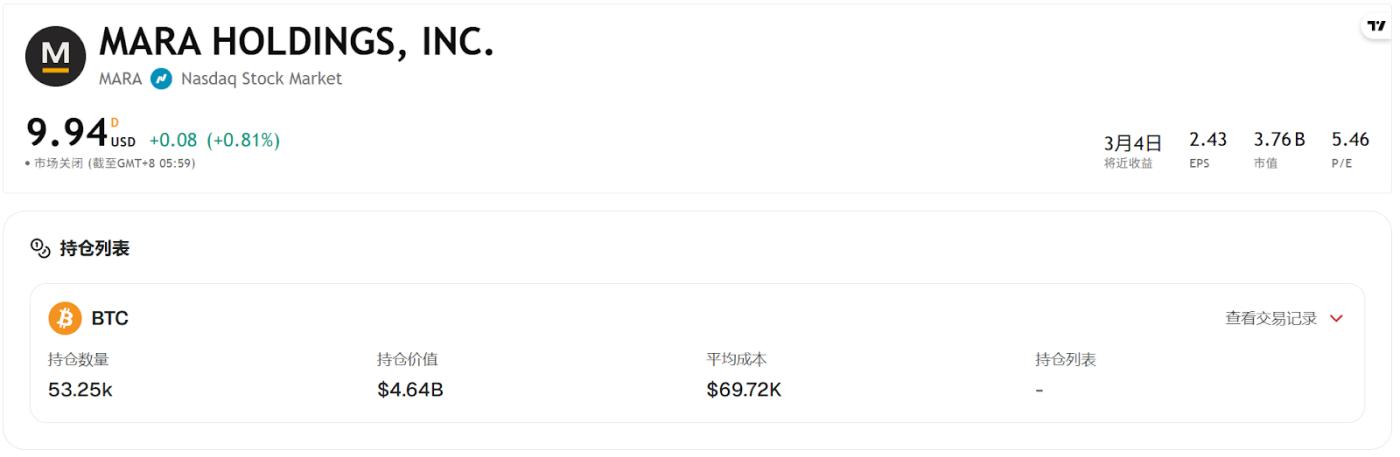Select the MARA ticker symbol text
1400x457 pixels.
point(120,79)
